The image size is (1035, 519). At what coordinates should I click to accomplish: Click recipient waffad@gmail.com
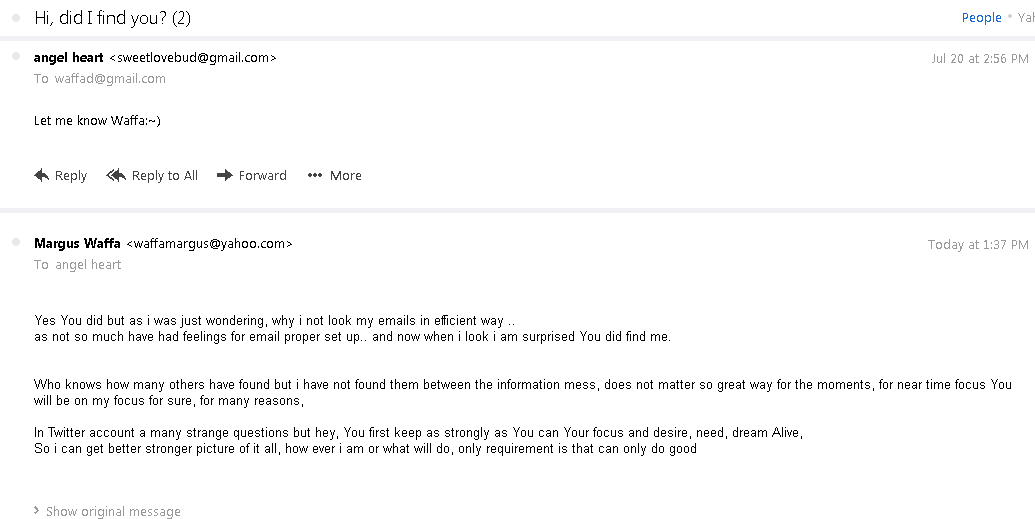point(110,78)
